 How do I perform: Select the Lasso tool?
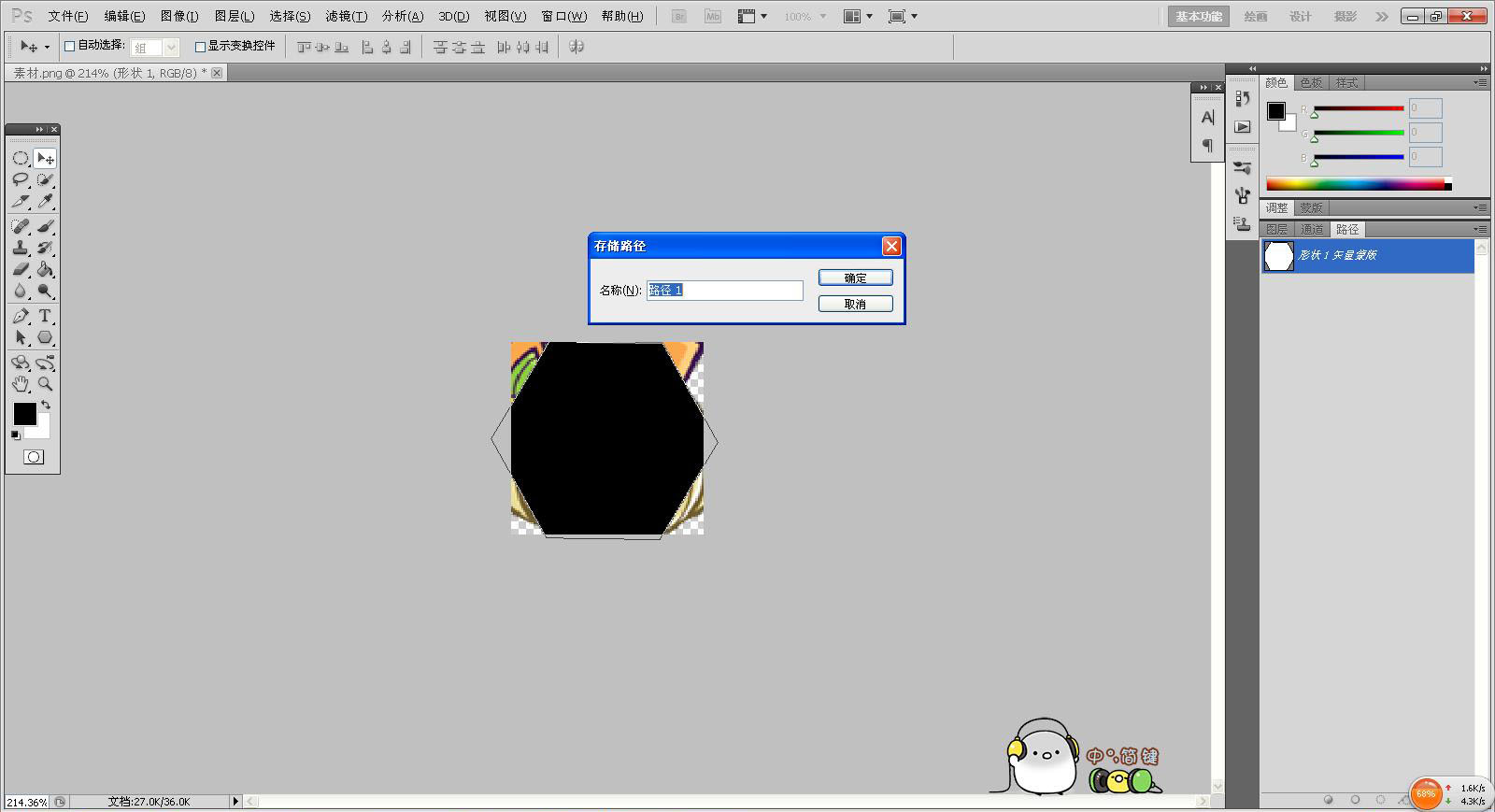(x=21, y=179)
